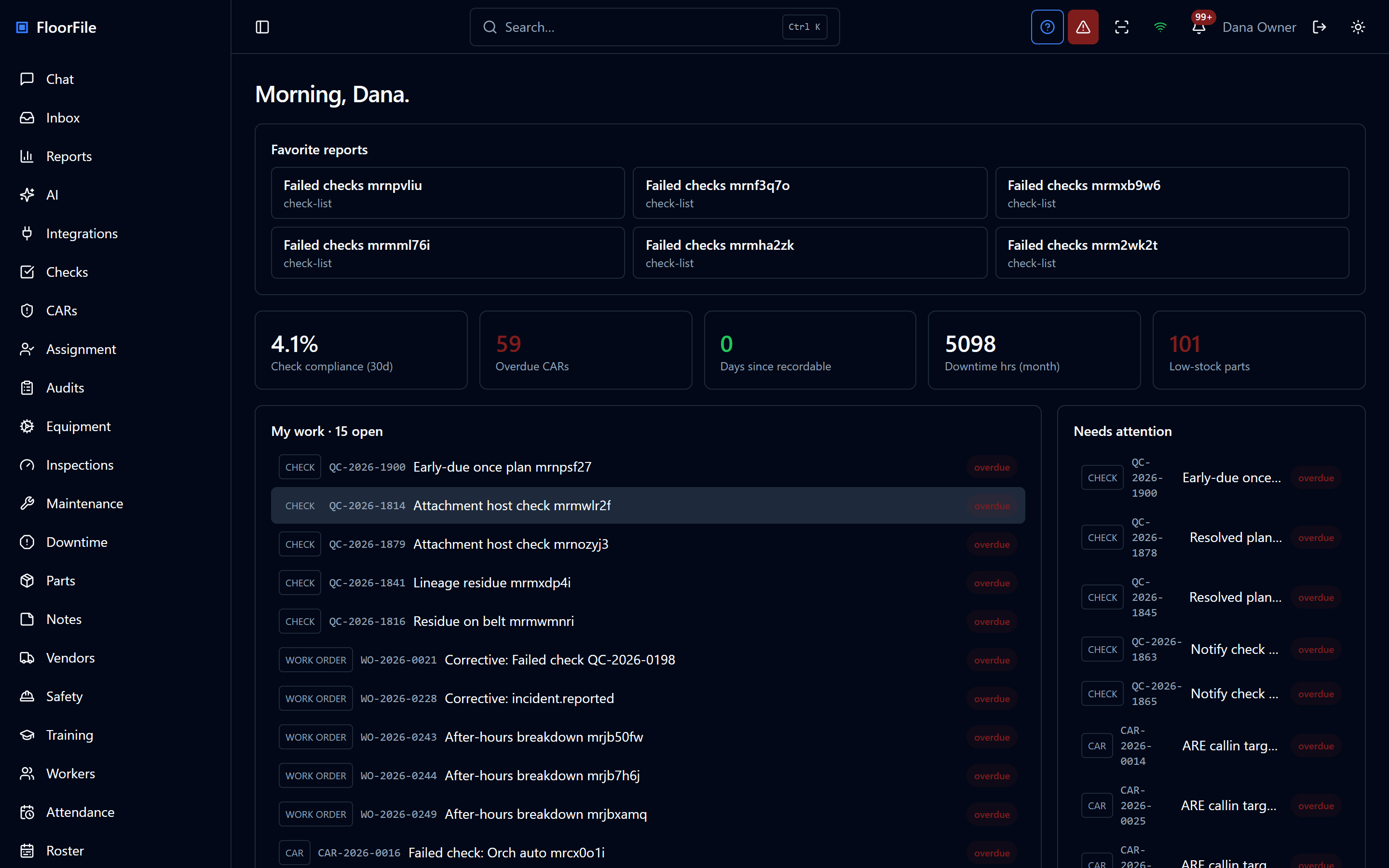
Task: Open Failed checks mrmxb9w6 report
Action: [1172, 193]
